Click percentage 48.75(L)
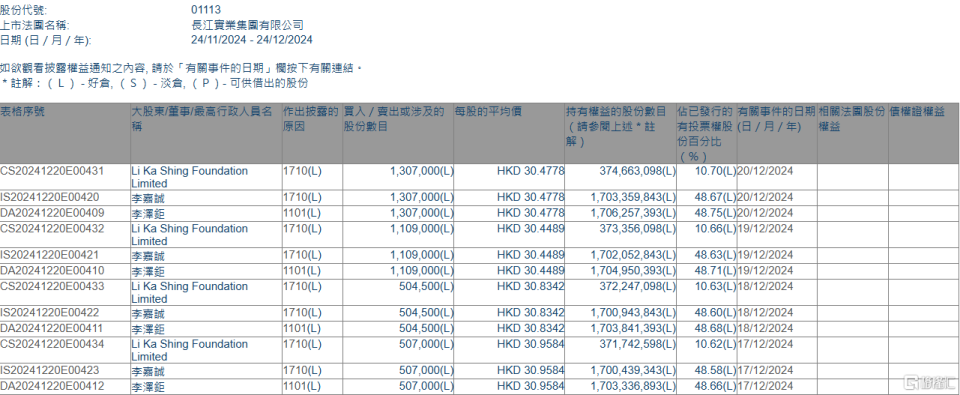 coord(716,213)
